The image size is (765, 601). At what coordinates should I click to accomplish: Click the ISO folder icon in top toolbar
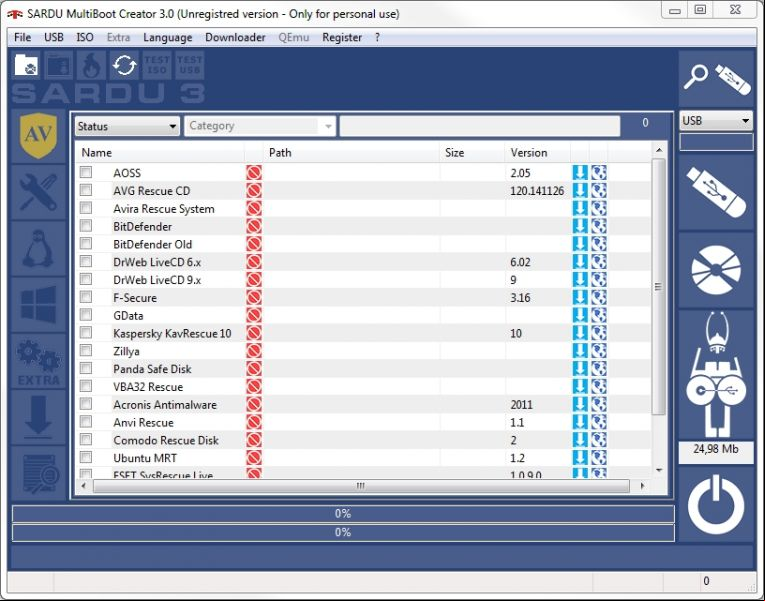coord(26,65)
